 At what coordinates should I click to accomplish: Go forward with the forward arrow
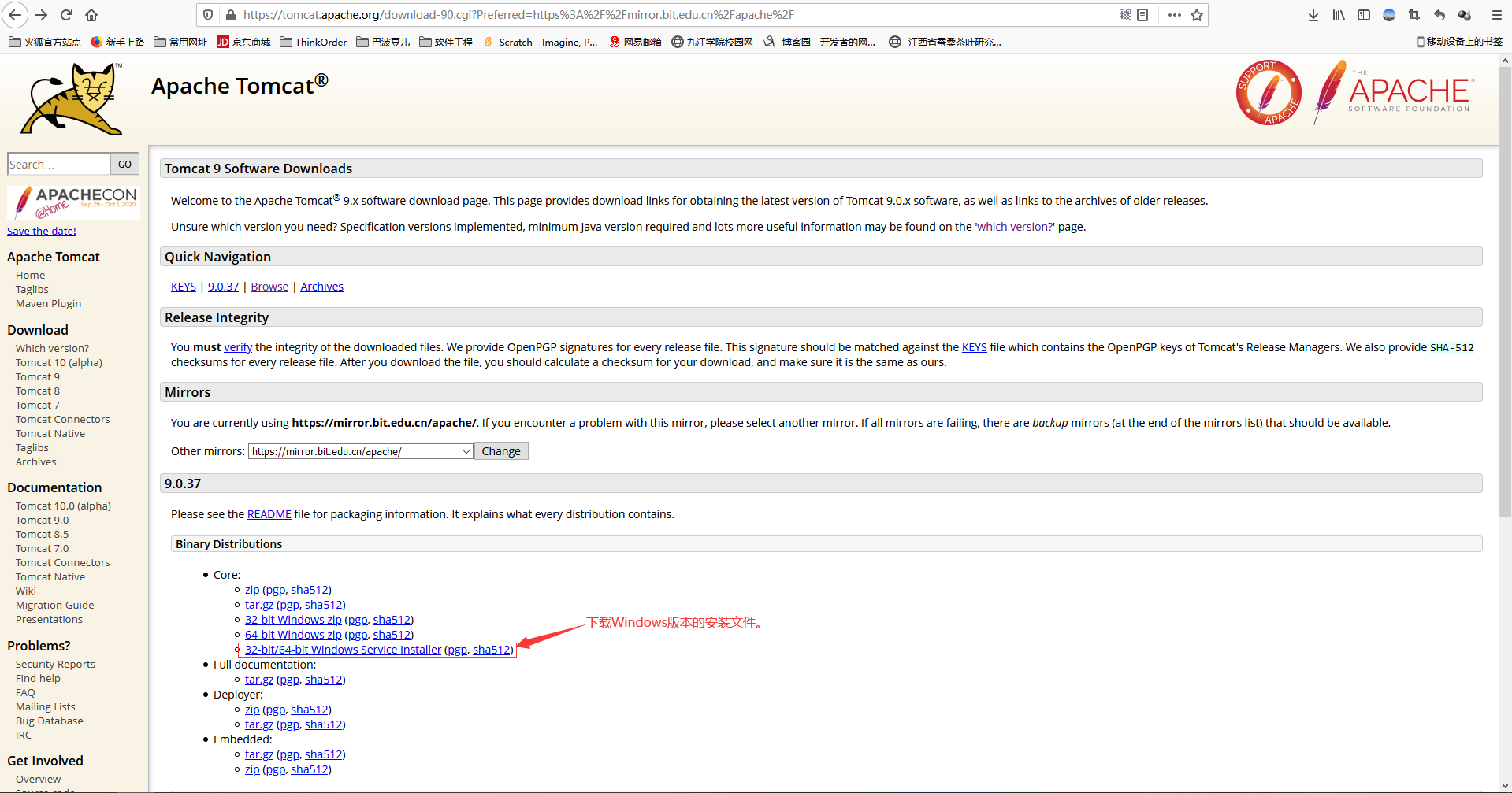[41, 15]
